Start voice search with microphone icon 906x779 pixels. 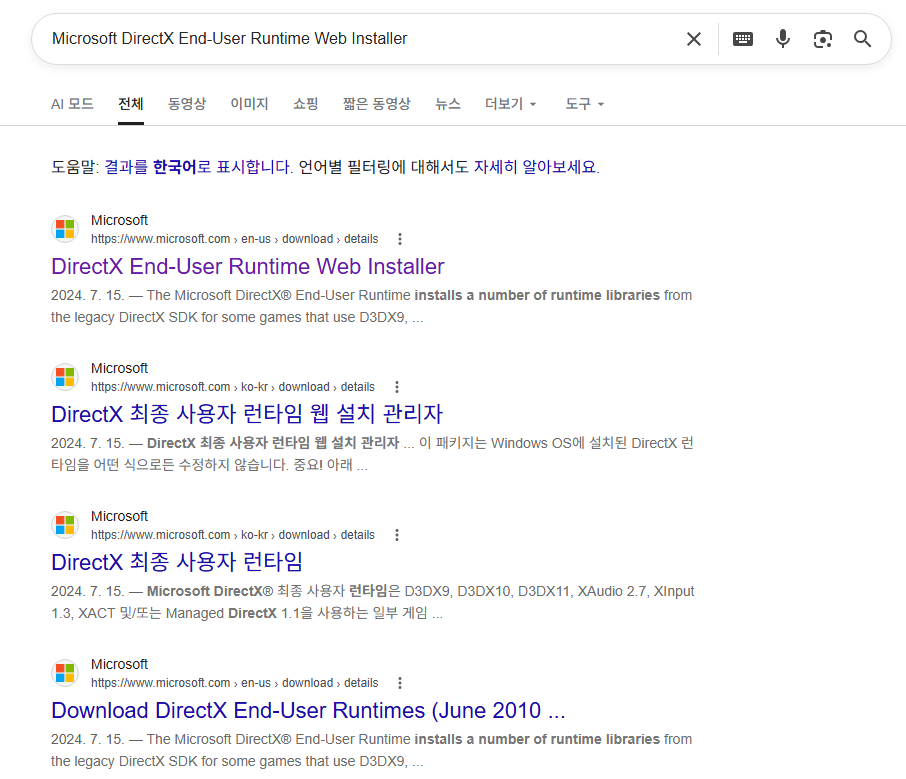pos(783,39)
